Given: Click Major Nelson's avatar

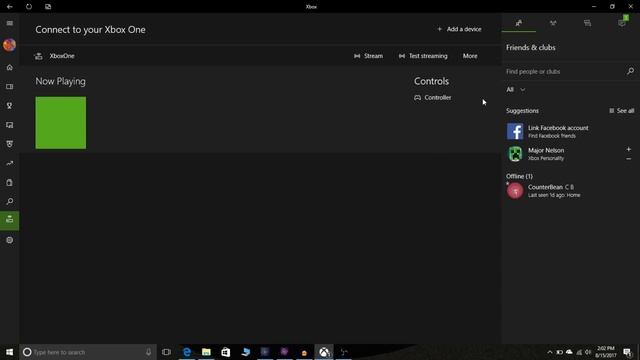Looking at the screenshot, I should (515, 154).
